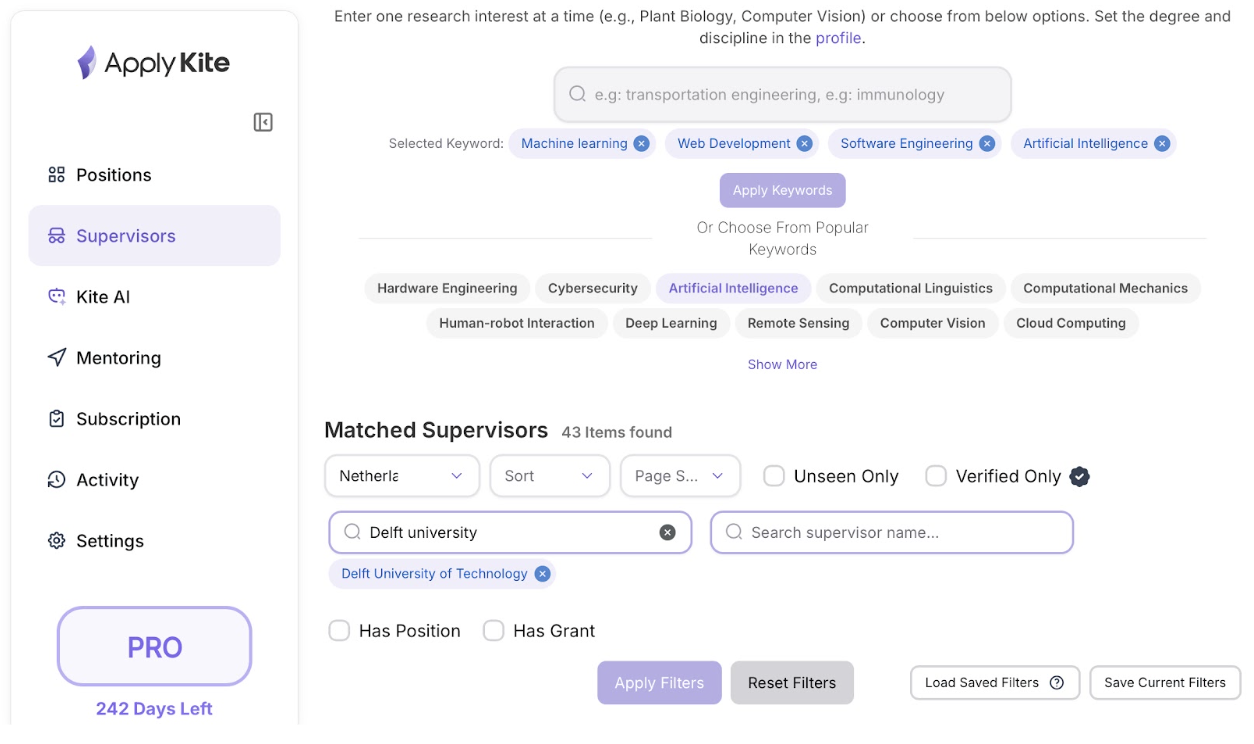Screen dimensions: 1254x744
Task: Remove the Machine learning keyword chip
Action: [x=641, y=144]
